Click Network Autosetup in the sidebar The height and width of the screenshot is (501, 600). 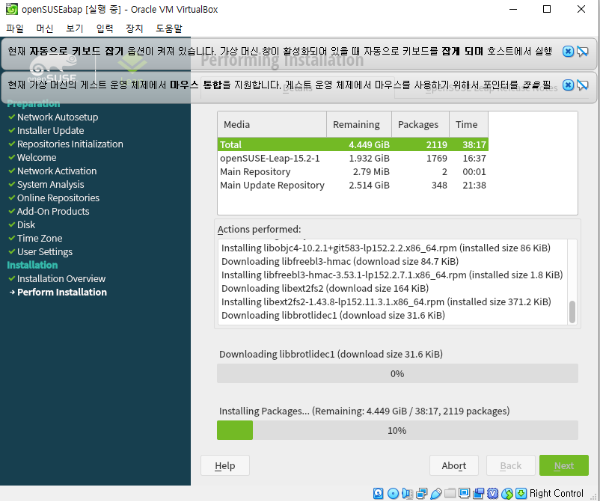coord(57,117)
